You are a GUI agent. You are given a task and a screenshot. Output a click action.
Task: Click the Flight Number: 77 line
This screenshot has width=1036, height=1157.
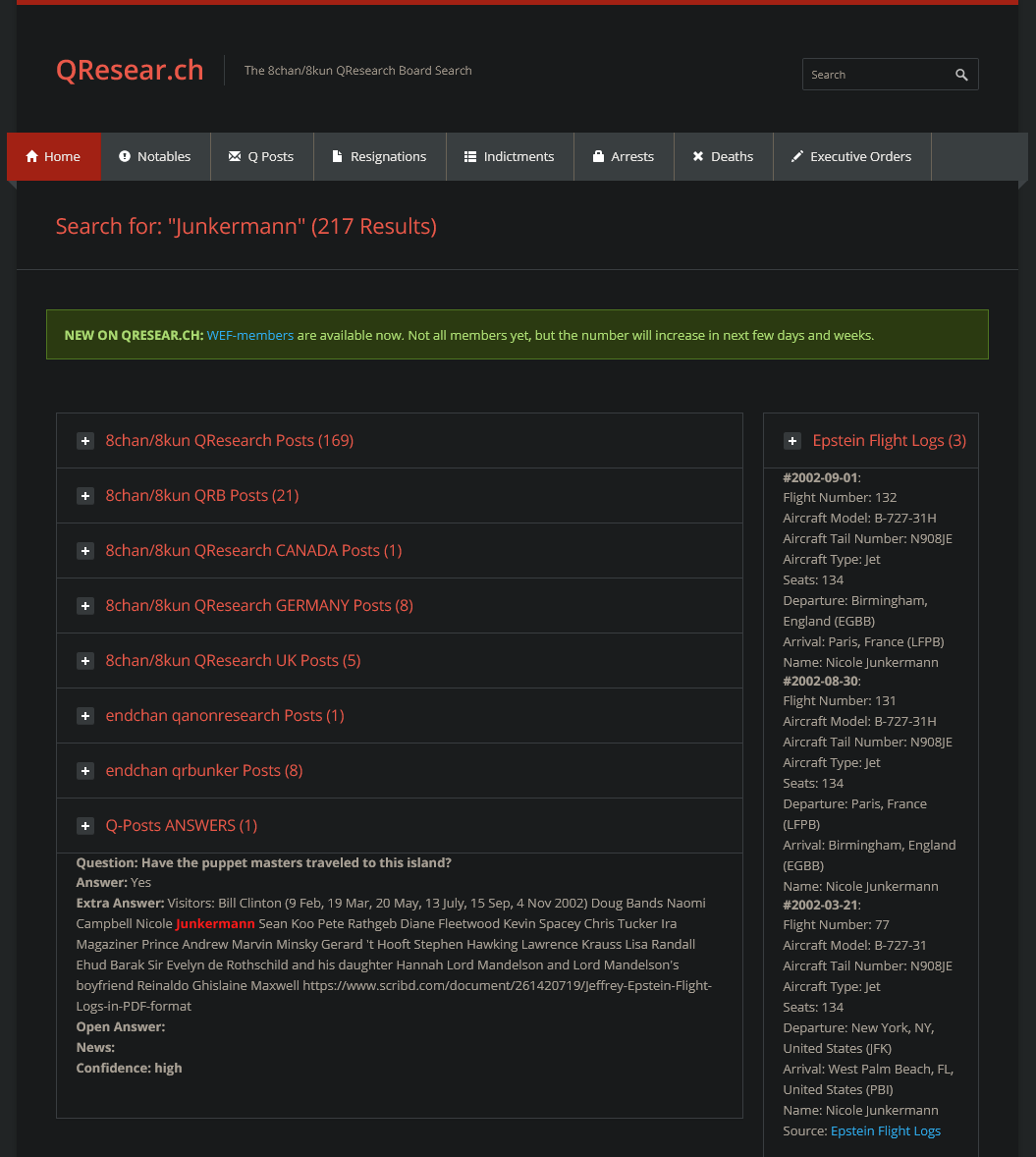click(x=836, y=924)
